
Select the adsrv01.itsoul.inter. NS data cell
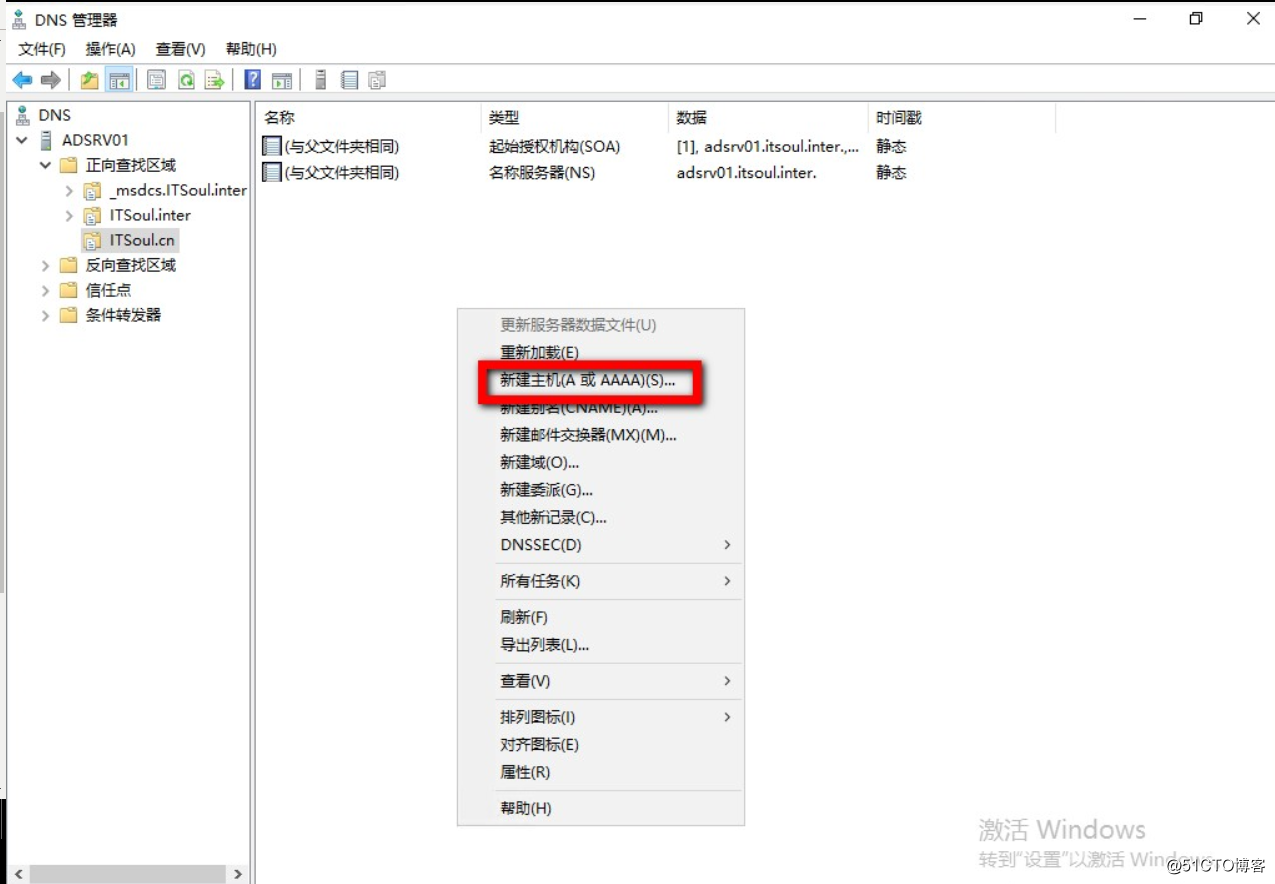[747, 172]
